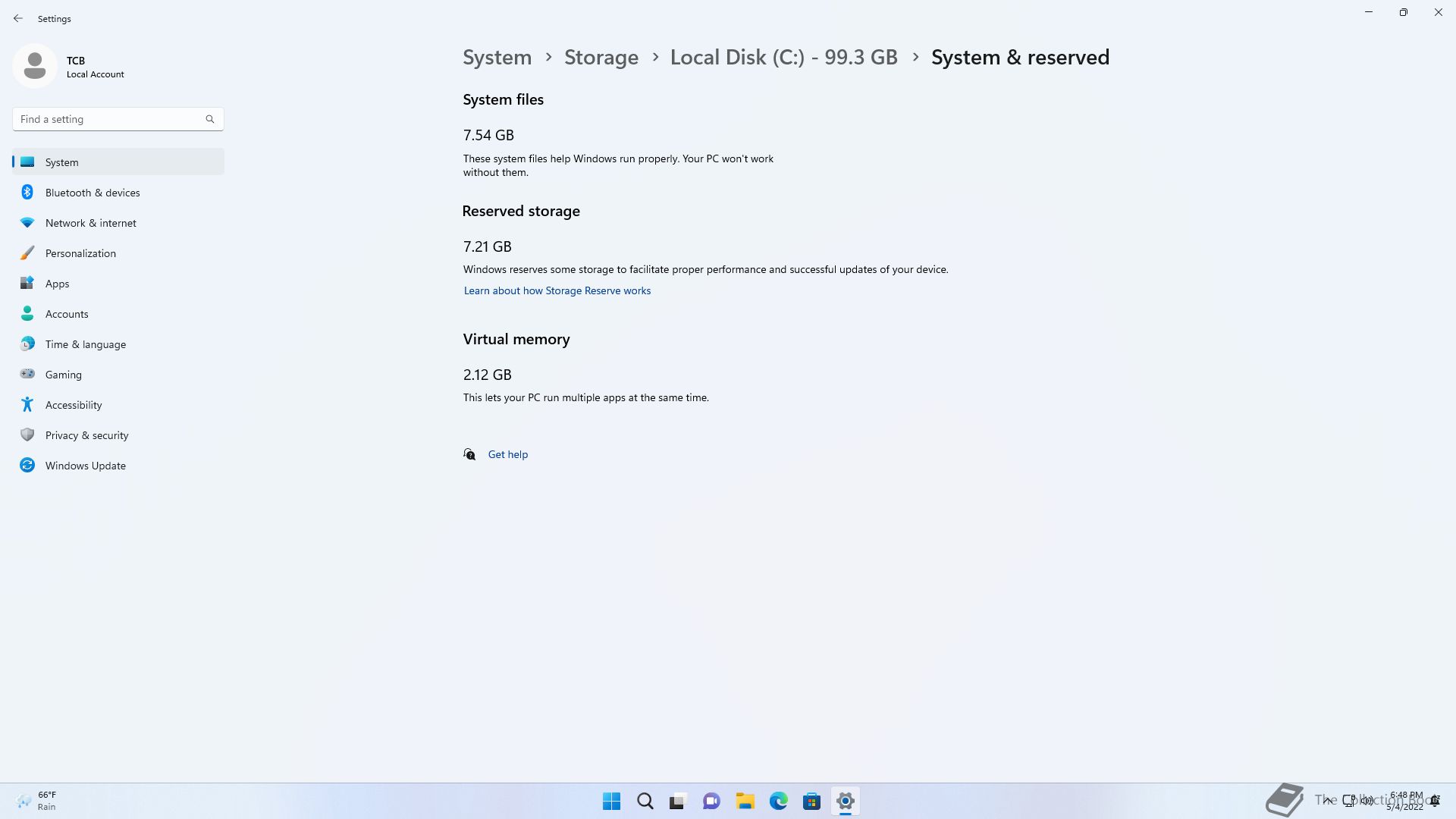Go back using the Settings back arrow

(18, 18)
